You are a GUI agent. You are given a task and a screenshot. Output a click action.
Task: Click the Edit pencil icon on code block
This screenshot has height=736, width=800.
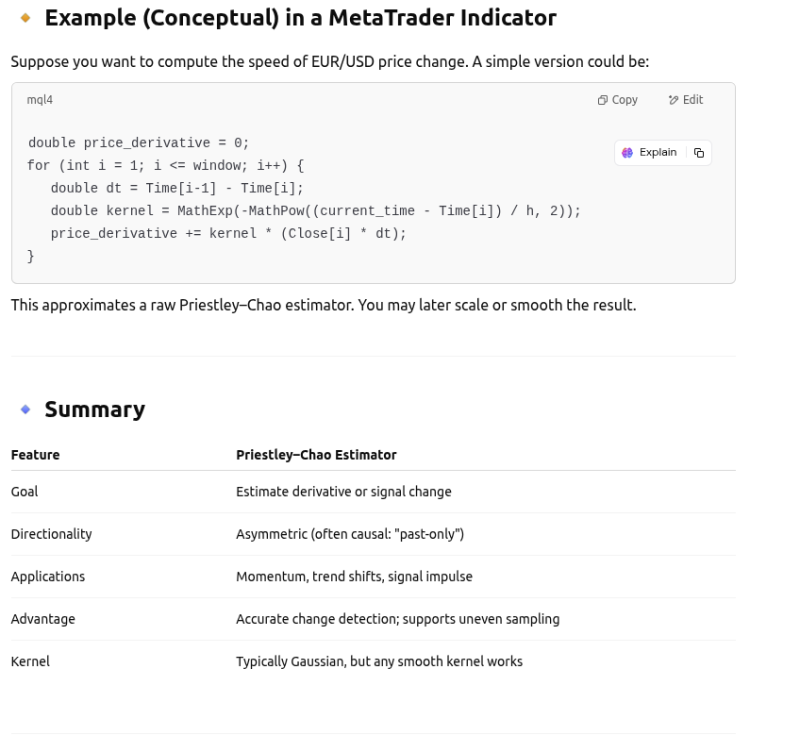[673, 100]
